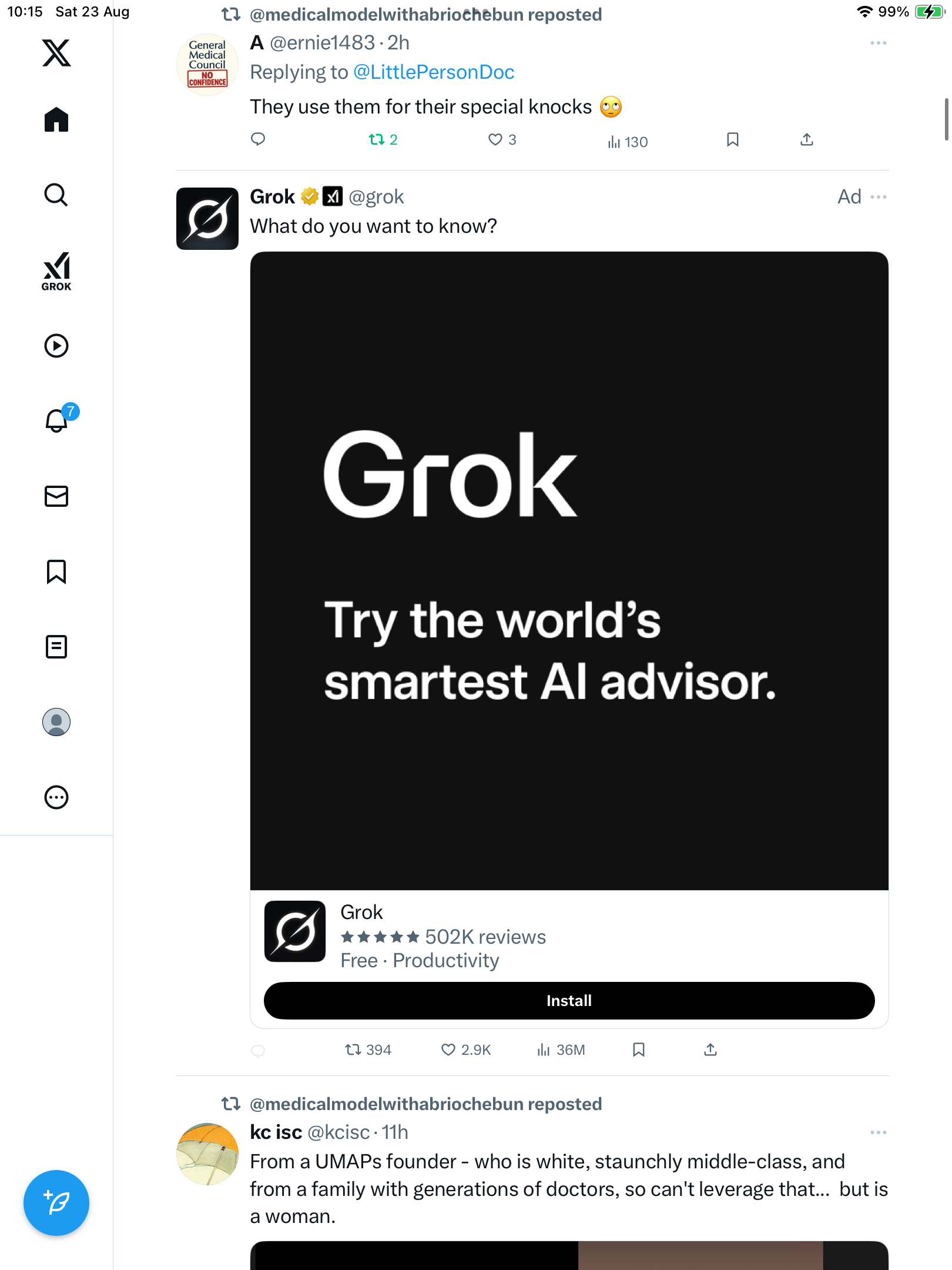The image size is (952, 1270).
Task: Open Bookmarks in the sidebar
Action: tap(56, 571)
